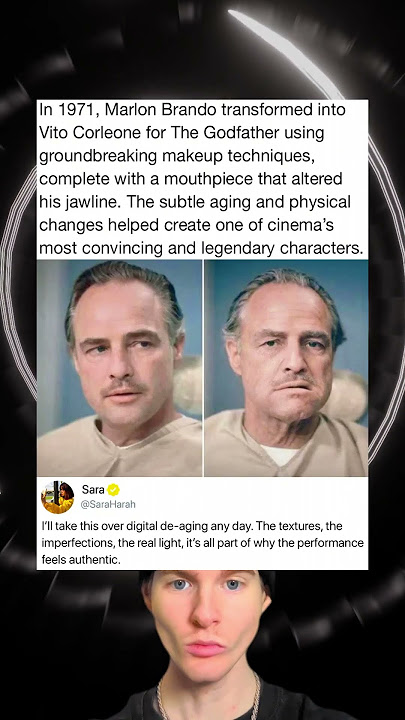
Task: Click the @SaraHarah handle
Action: tap(108, 505)
